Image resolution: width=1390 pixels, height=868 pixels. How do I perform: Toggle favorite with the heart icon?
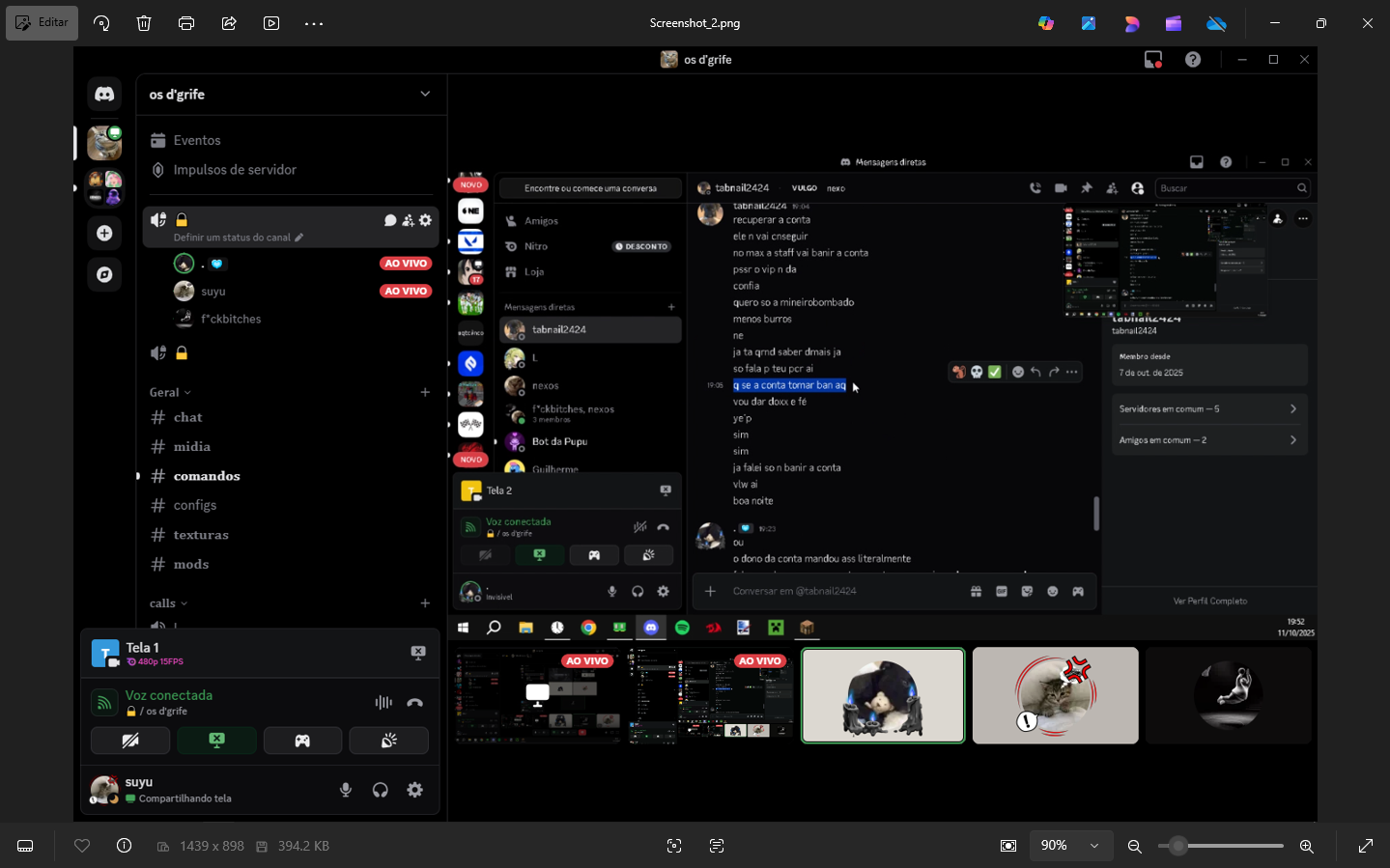click(x=82, y=846)
